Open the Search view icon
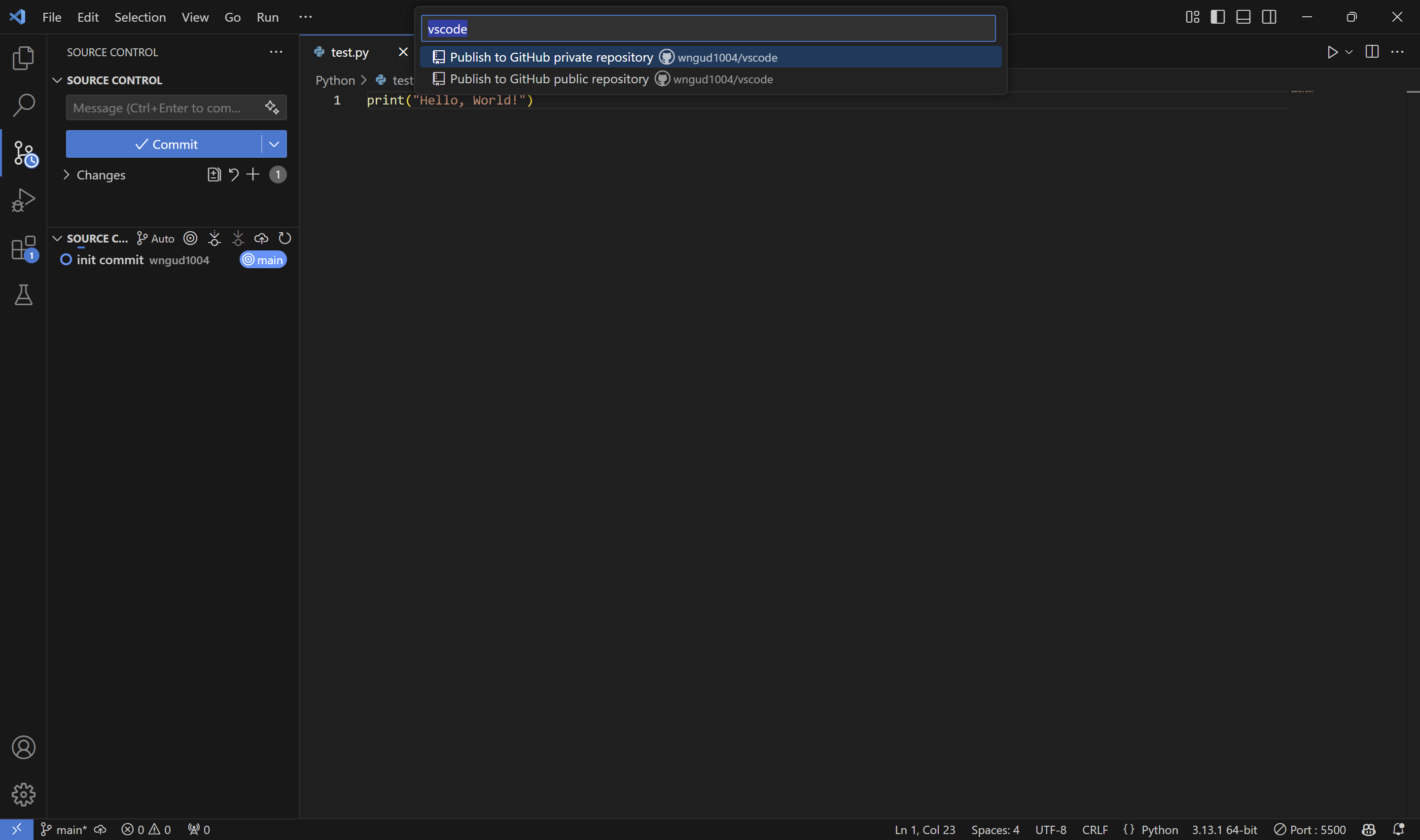The height and width of the screenshot is (840, 1420). coord(23,105)
